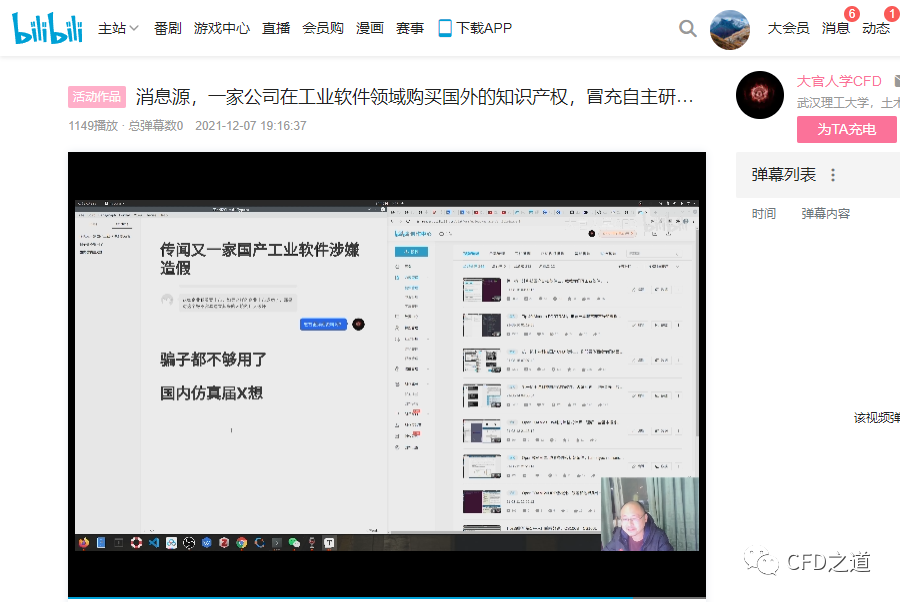This screenshot has width=900, height=602.
Task: Go to the 番剧 section
Action: [x=168, y=28]
